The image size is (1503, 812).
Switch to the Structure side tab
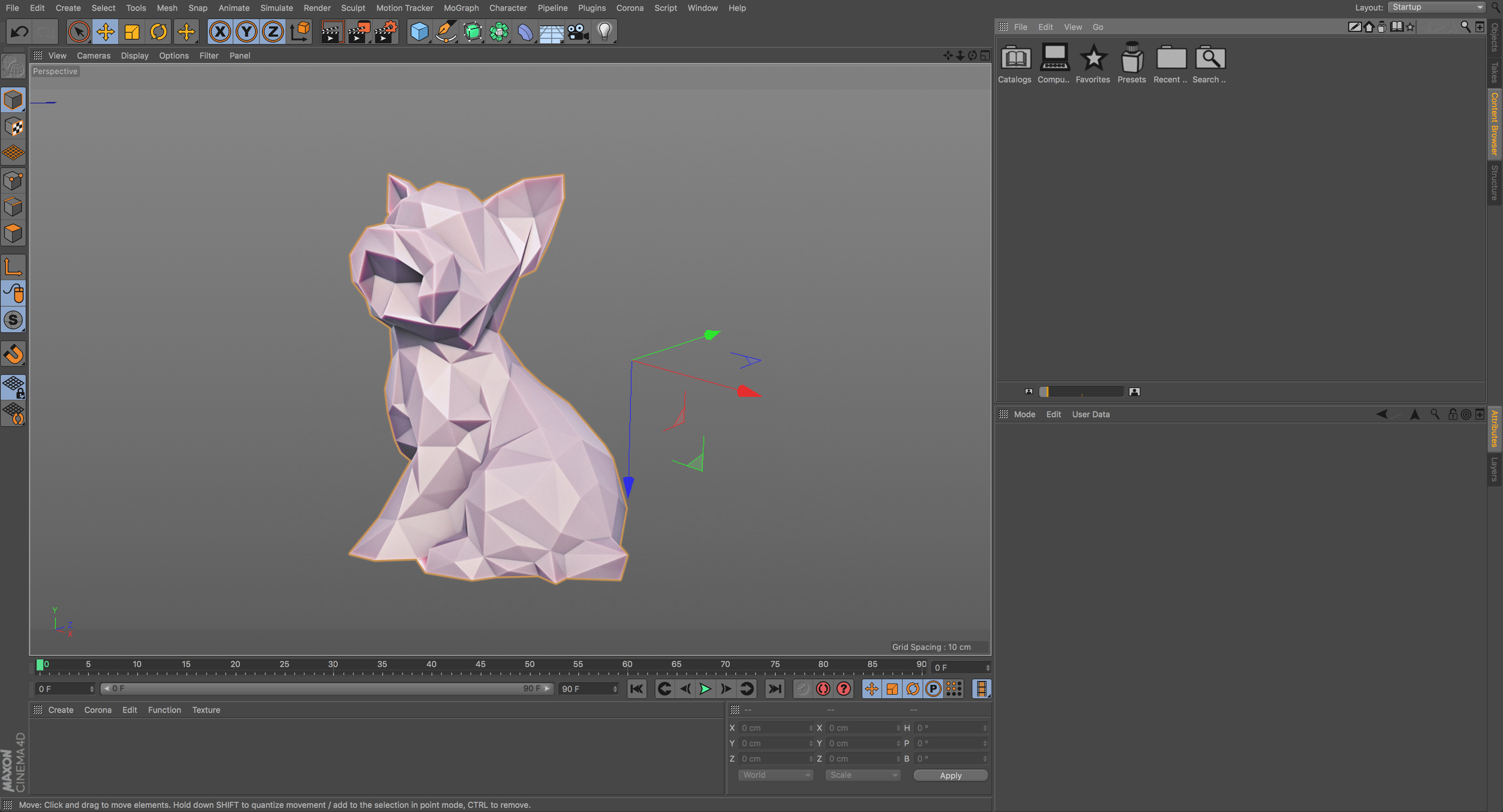pyautogui.click(x=1494, y=183)
